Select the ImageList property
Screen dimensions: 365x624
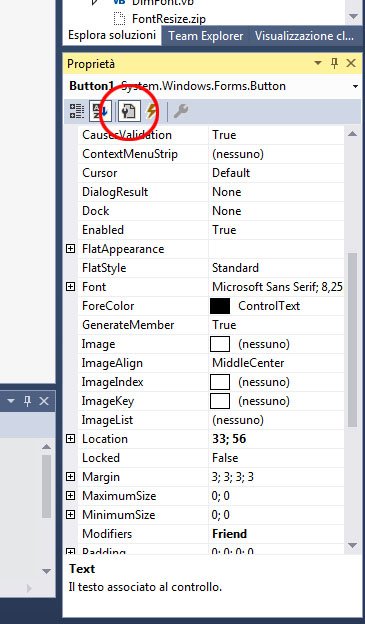click(107, 420)
